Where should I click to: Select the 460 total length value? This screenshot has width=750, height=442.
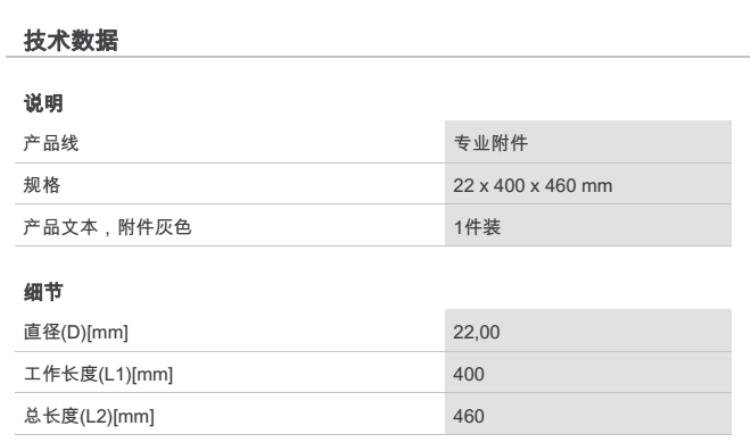[x=469, y=415]
